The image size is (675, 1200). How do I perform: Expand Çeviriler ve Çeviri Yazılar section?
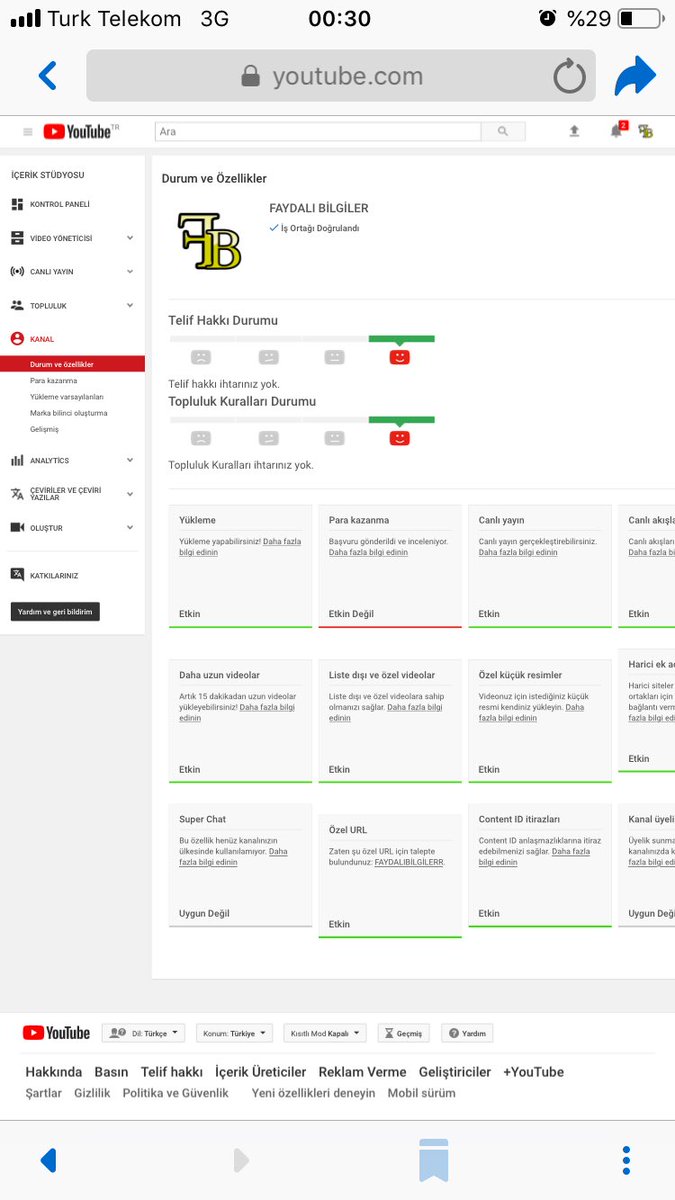pyautogui.click(x=130, y=494)
